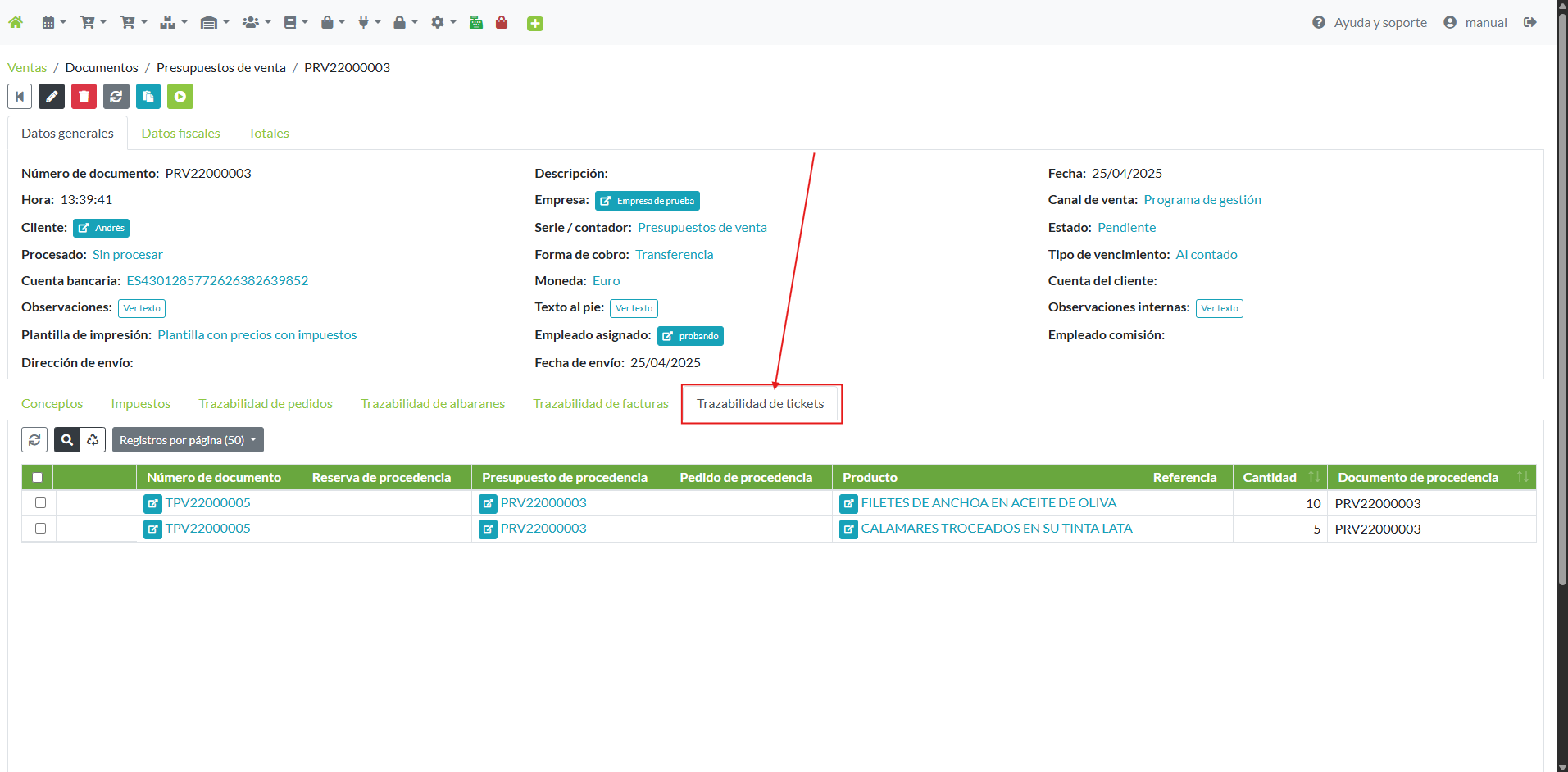Switch to the Datos fiscales tab

(180, 134)
